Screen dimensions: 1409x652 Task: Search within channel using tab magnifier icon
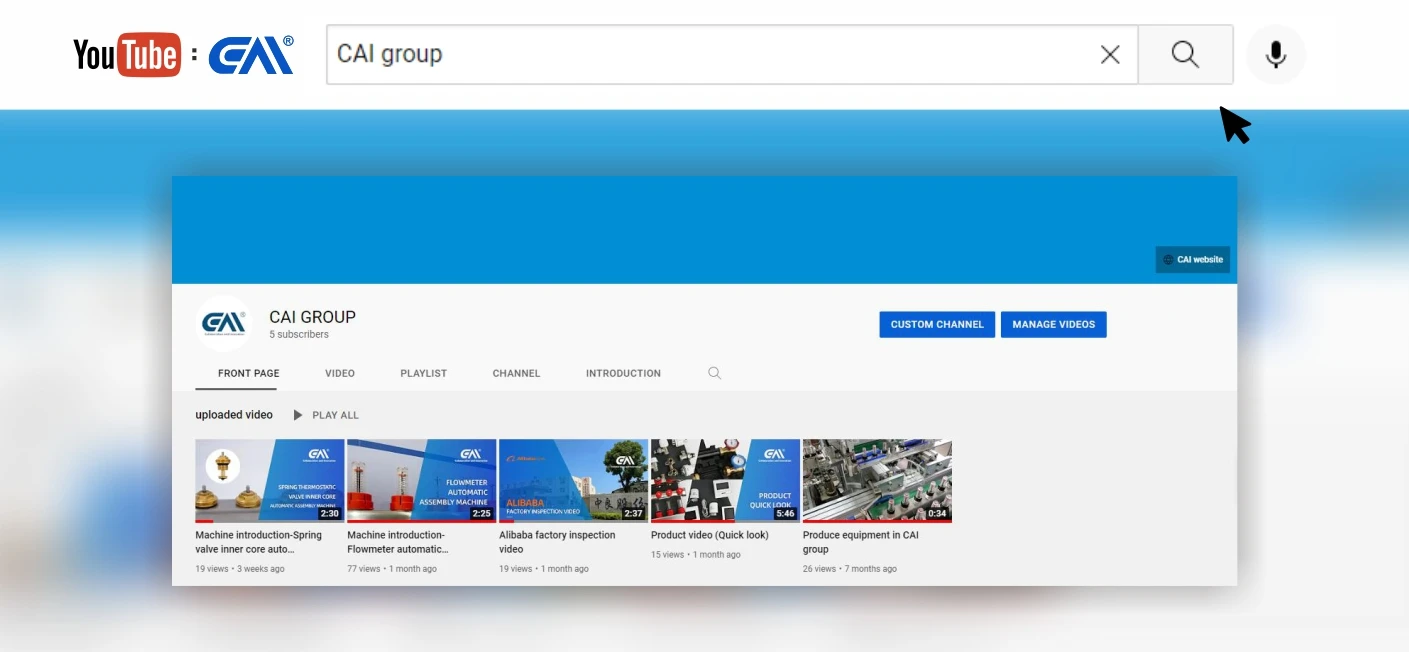714,373
